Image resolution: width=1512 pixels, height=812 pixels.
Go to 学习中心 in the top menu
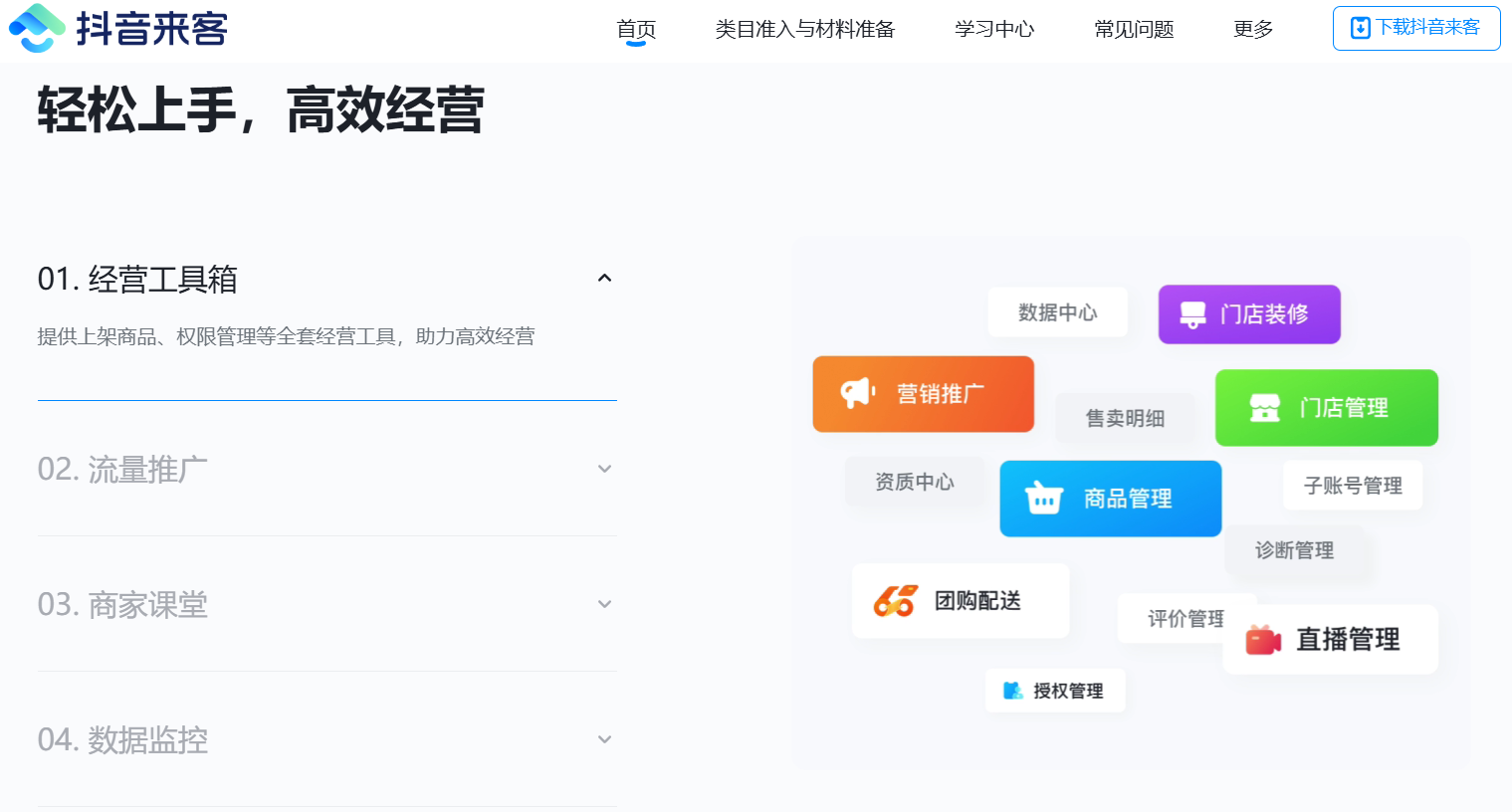(x=994, y=30)
